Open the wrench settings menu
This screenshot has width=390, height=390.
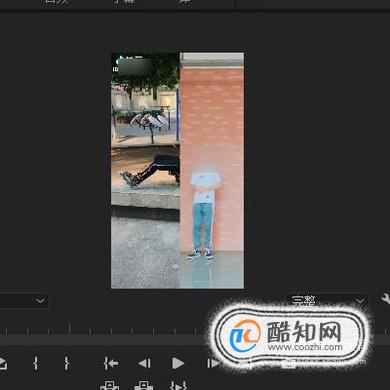click(386, 299)
